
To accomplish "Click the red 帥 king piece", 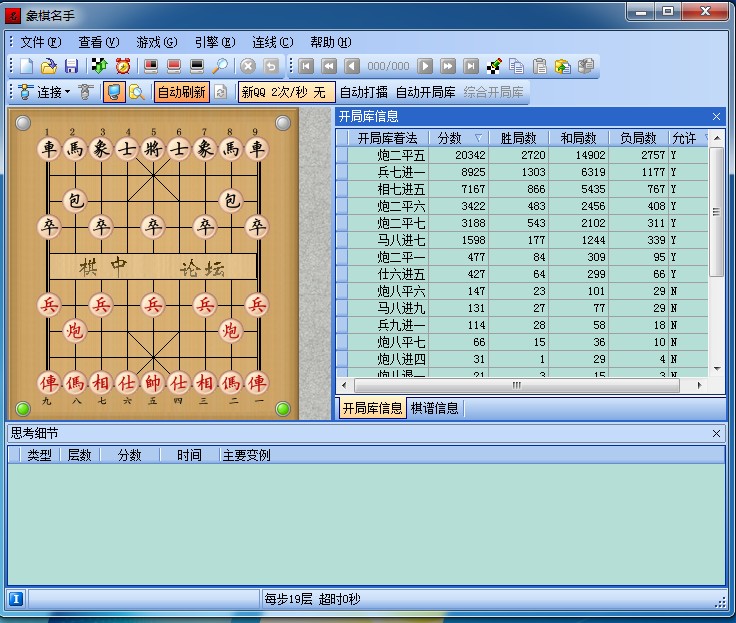I will (153, 383).
